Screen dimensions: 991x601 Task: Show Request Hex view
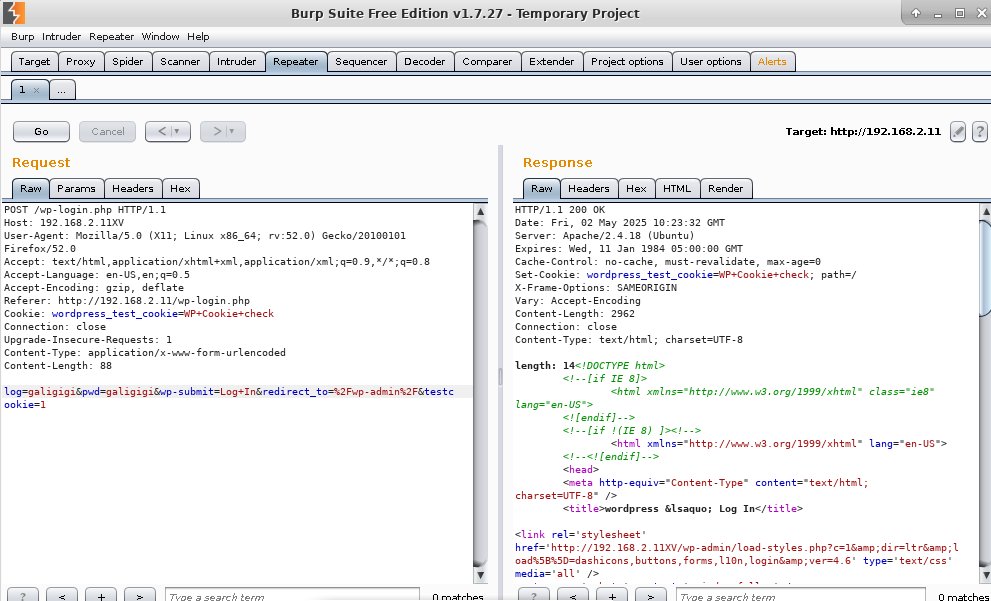(x=180, y=188)
